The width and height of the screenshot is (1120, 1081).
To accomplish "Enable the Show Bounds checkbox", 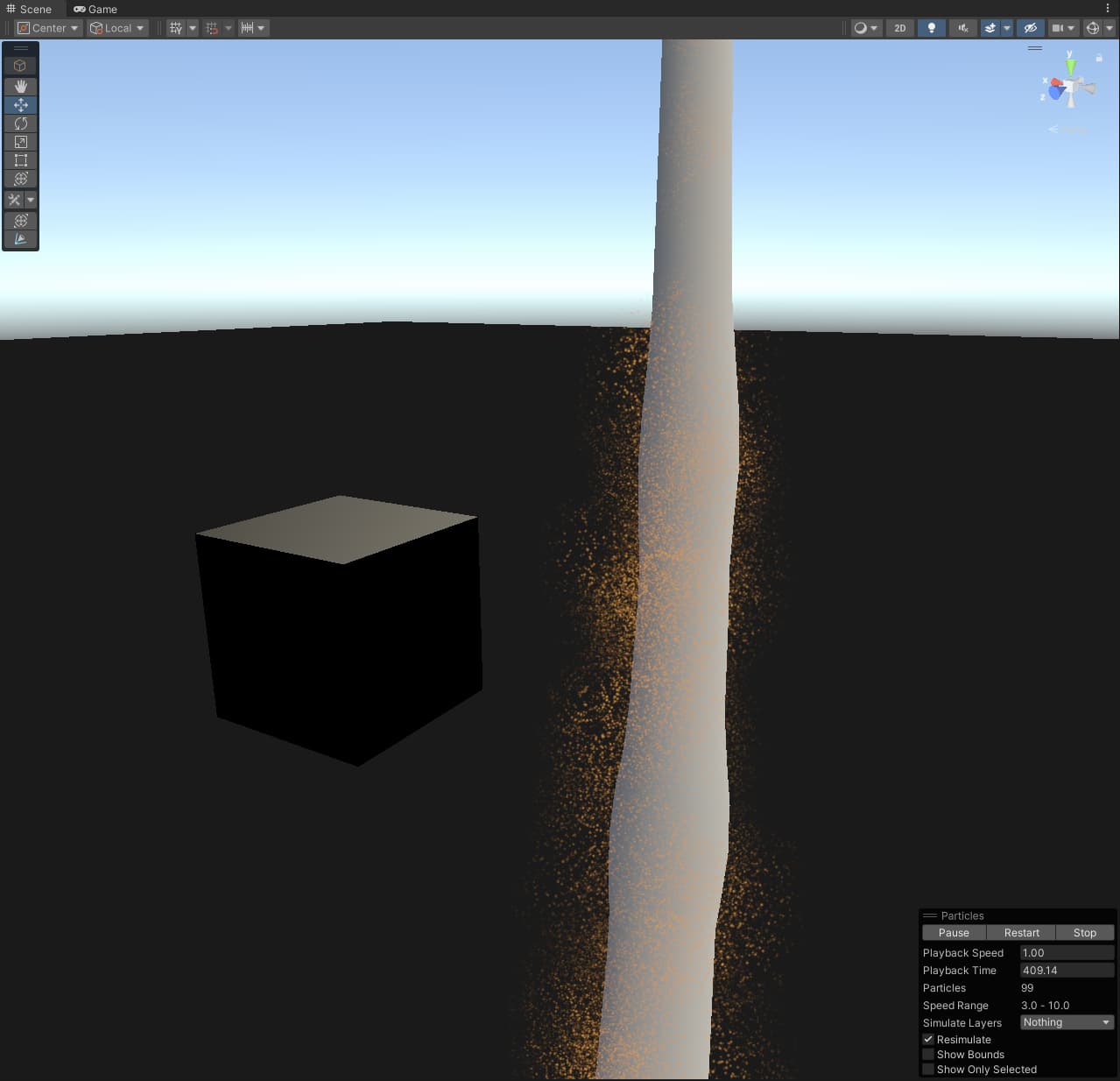I will pyautogui.click(x=928, y=1054).
